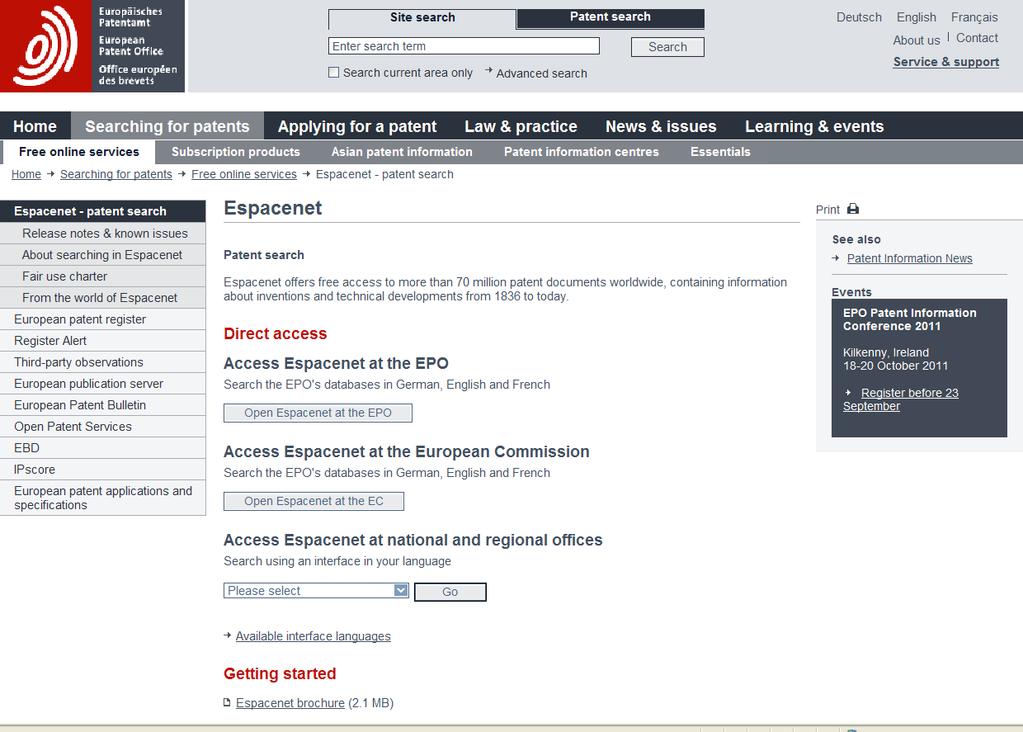Open the Available interface languages link

313,636
